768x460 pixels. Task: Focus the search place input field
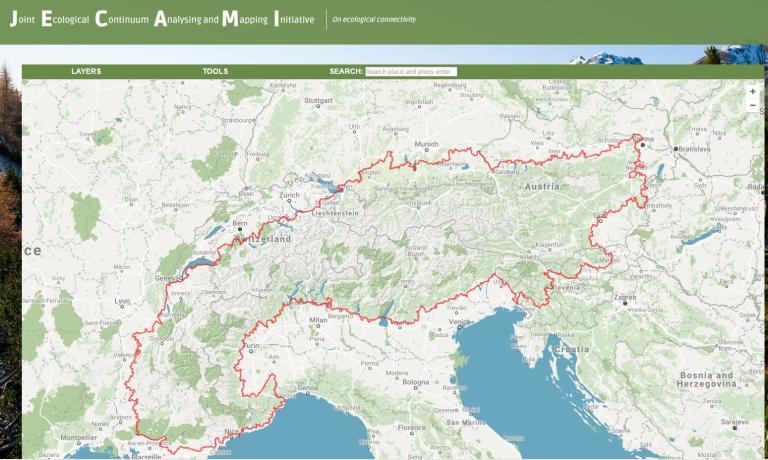point(411,72)
